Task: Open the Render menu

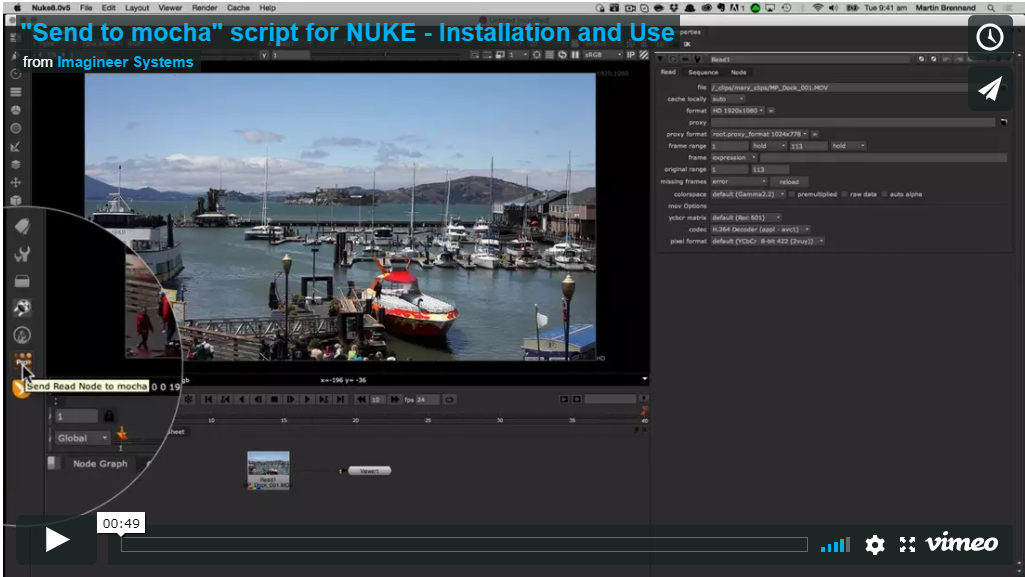Action: pos(205,8)
